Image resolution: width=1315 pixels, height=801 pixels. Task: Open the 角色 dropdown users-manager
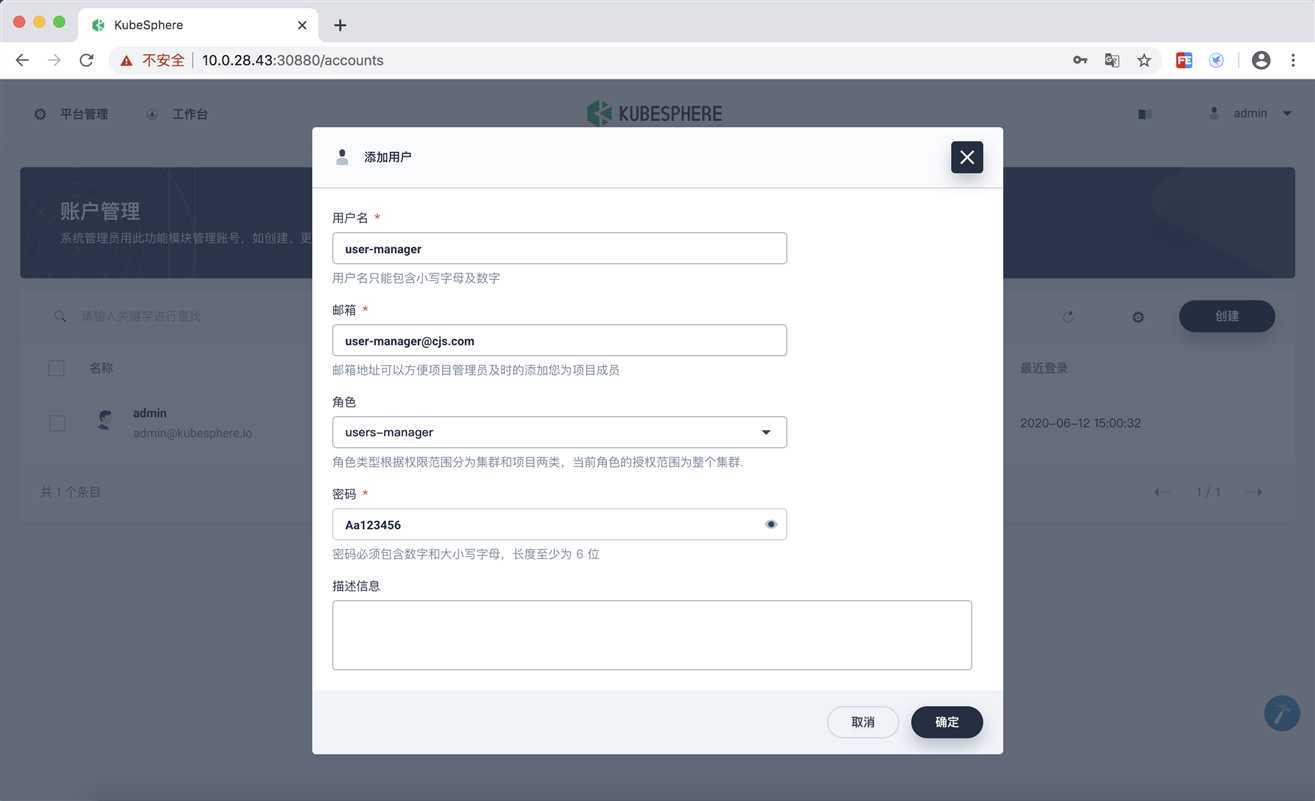(559, 432)
